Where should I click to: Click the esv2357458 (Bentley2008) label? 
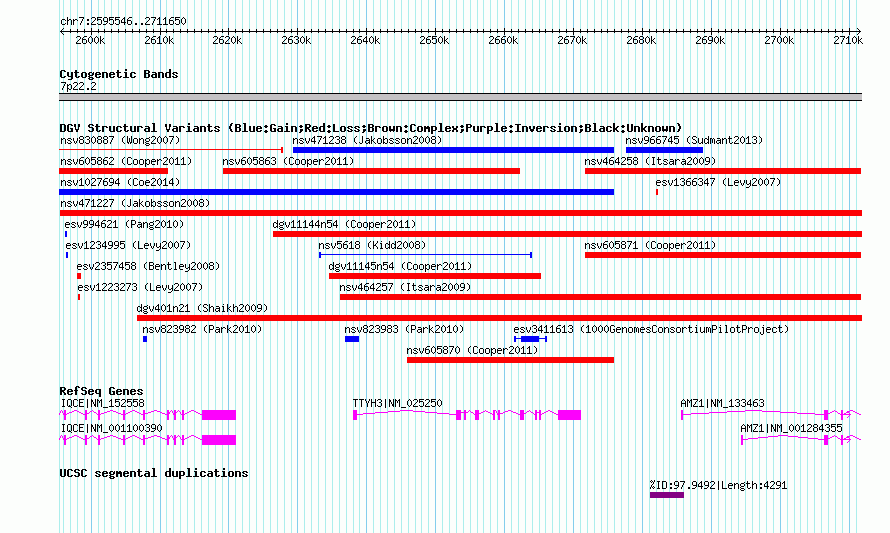click(x=148, y=266)
